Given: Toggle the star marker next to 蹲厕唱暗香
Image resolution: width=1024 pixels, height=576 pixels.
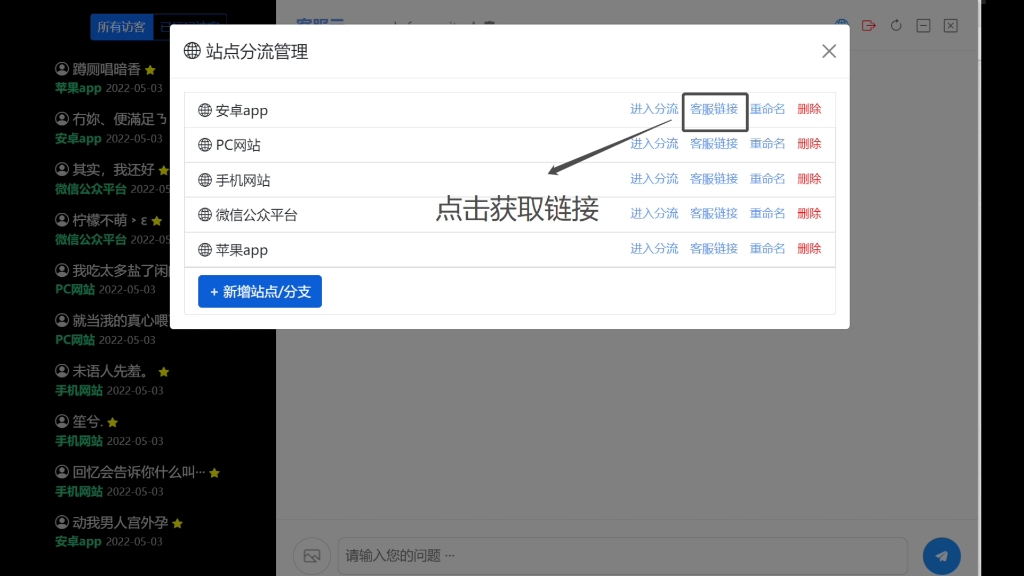Looking at the screenshot, I should pyautogui.click(x=150, y=70).
